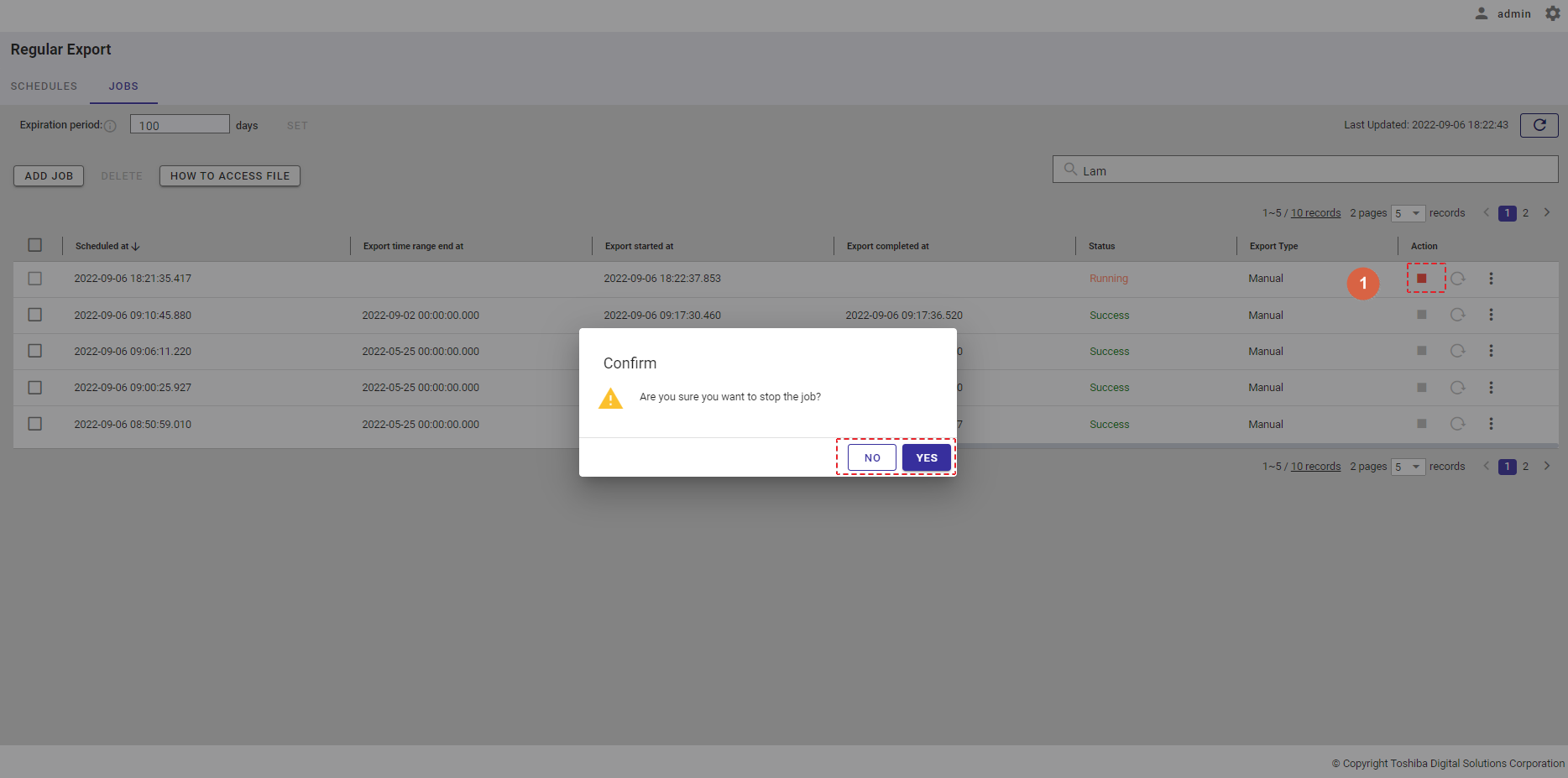Image resolution: width=1568 pixels, height=778 pixels.
Task: Expand the bottom records-per-page dropdown
Action: click(x=1408, y=467)
